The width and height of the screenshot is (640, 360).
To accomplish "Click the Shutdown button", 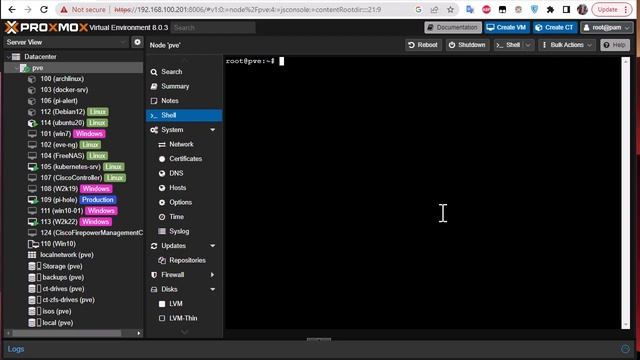I will 467,45.
